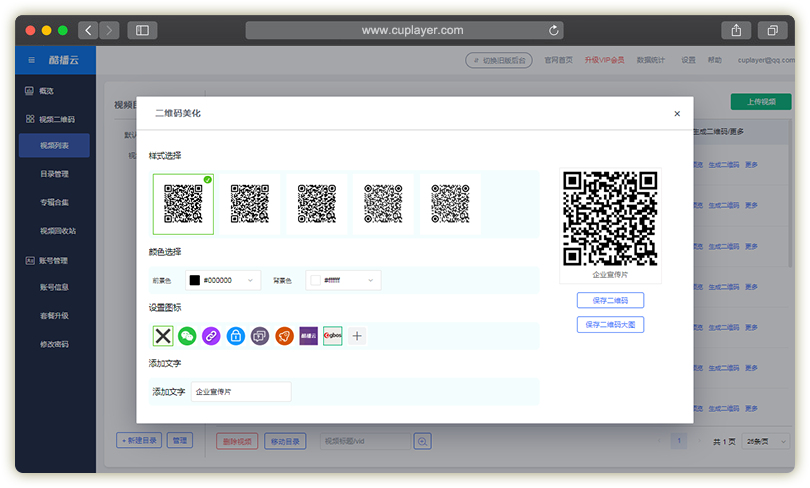Screen dimensions: 810x488
Task: Click the 添加文字 text input field
Action: coord(241,392)
